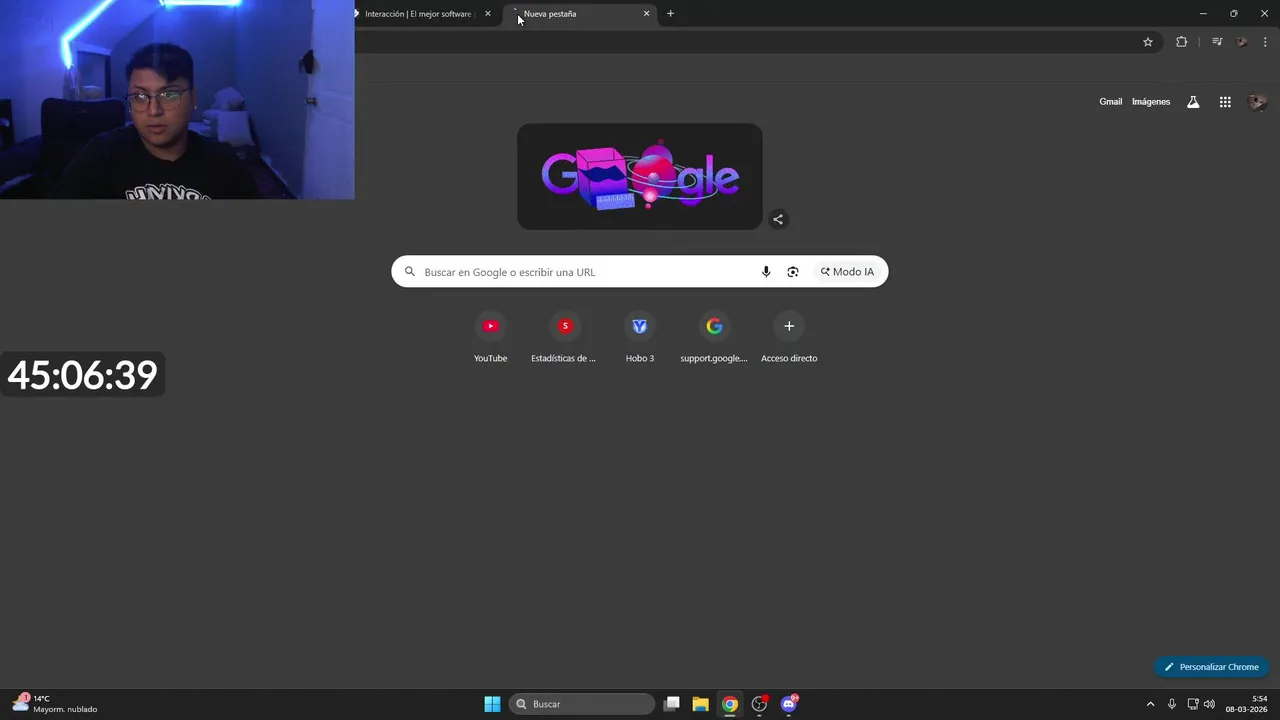The width and height of the screenshot is (1280, 720).
Task: Open the Estadísticas de... shortcut
Action: coord(564,338)
